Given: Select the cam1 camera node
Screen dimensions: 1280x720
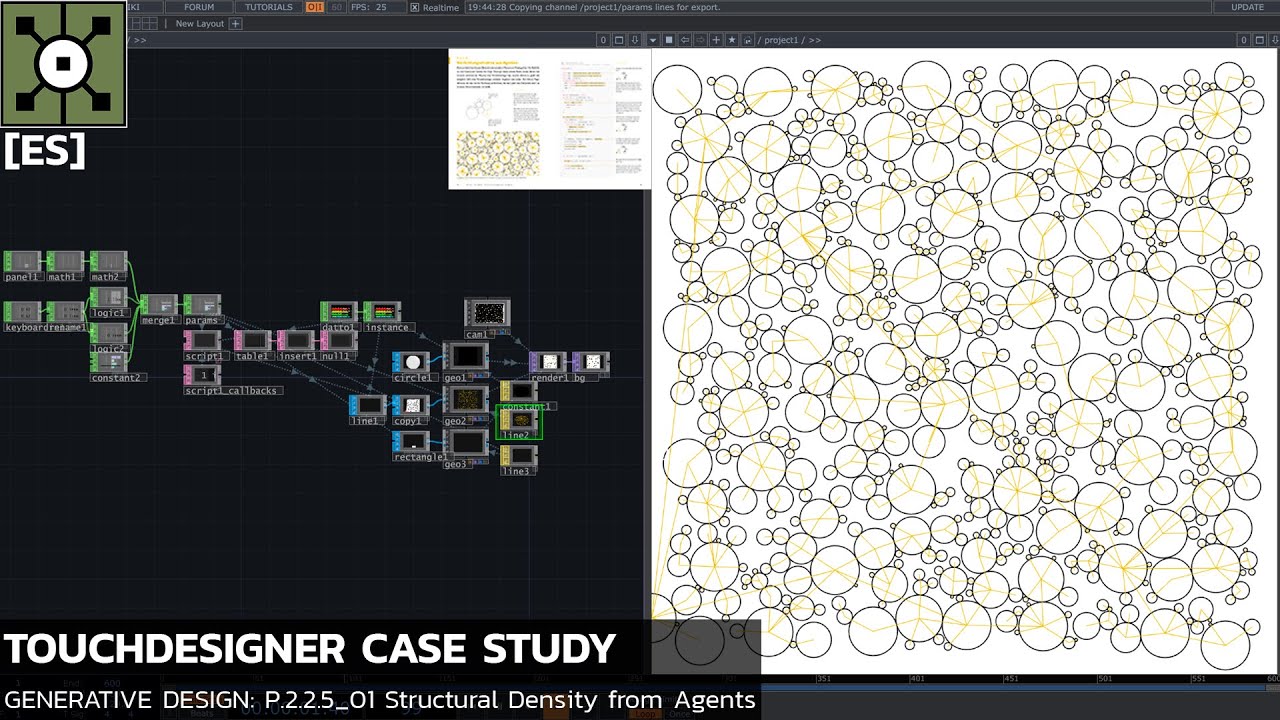Looking at the screenshot, I should 487,318.
